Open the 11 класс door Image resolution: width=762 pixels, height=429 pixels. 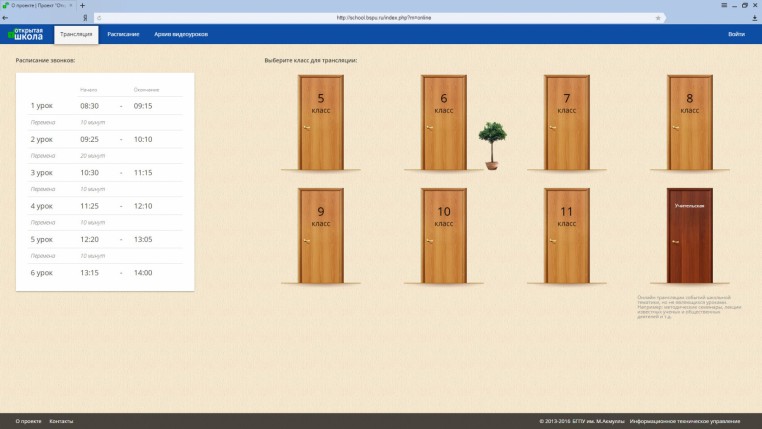click(567, 235)
